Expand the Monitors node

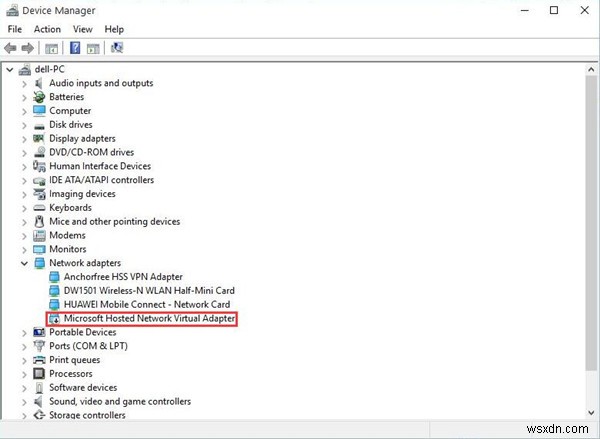tap(24, 250)
